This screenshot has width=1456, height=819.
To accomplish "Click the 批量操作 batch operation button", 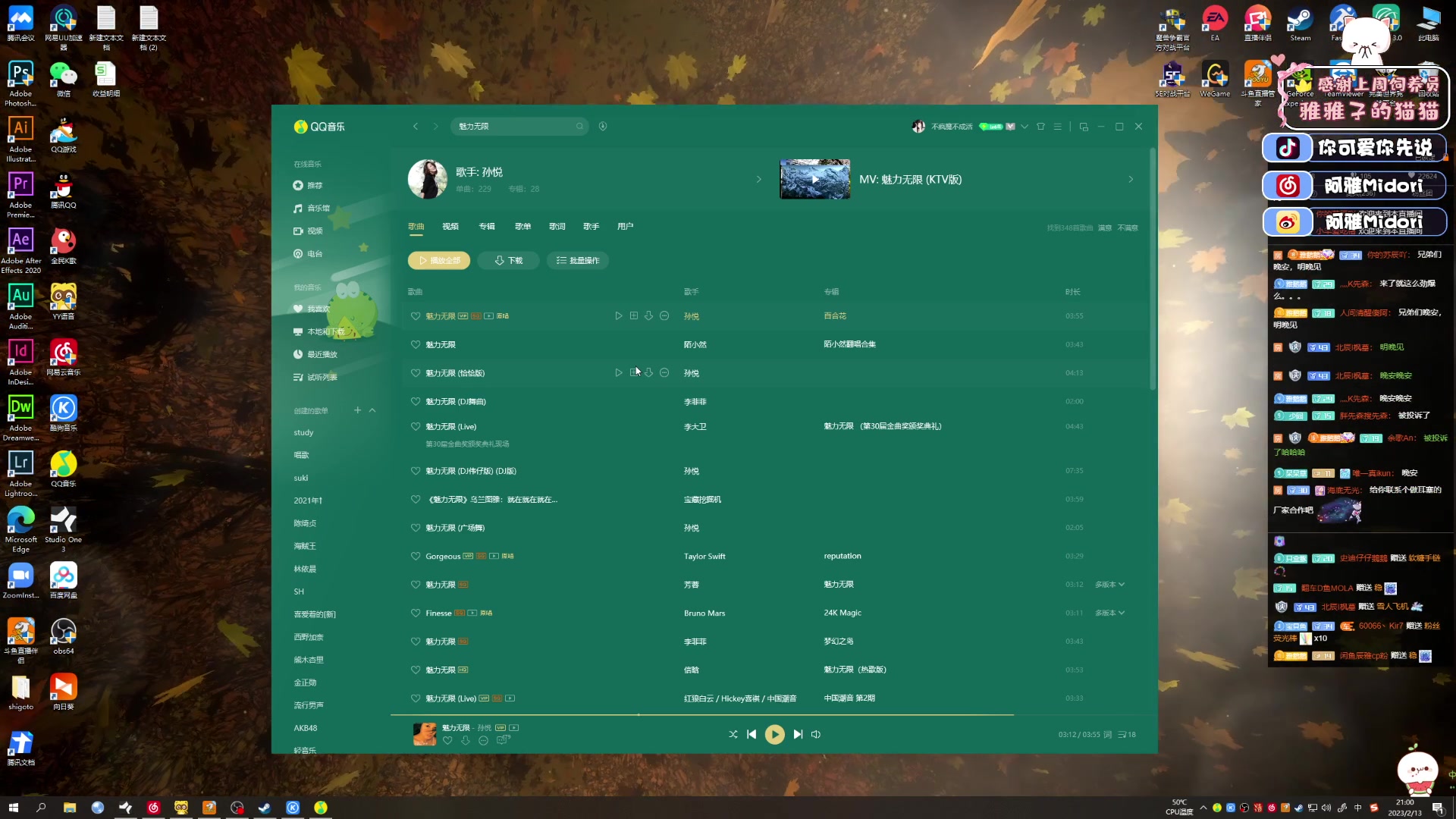I will (x=578, y=260).
